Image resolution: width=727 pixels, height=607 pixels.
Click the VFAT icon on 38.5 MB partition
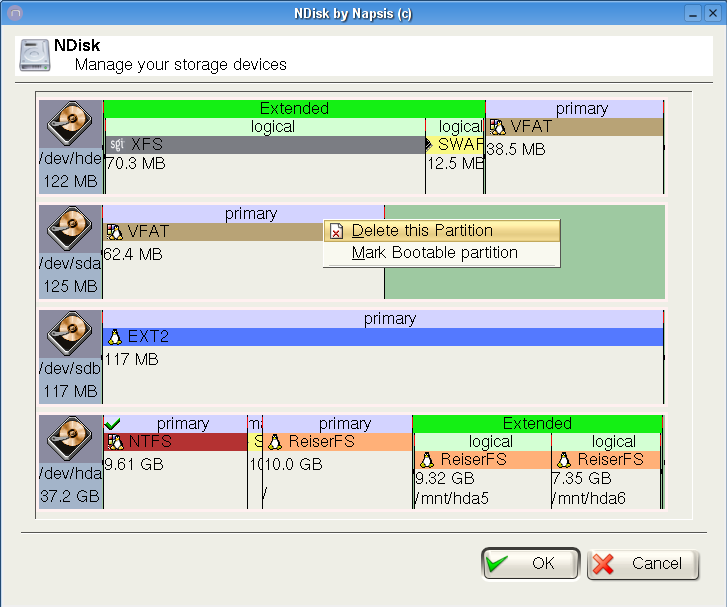pos(497,128)
